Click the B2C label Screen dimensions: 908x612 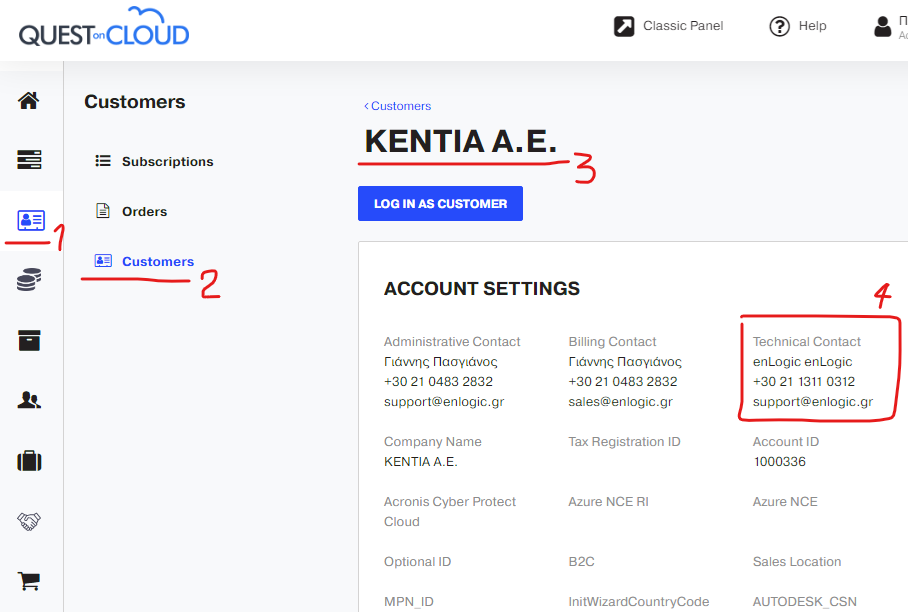click(x=581, y=562)
